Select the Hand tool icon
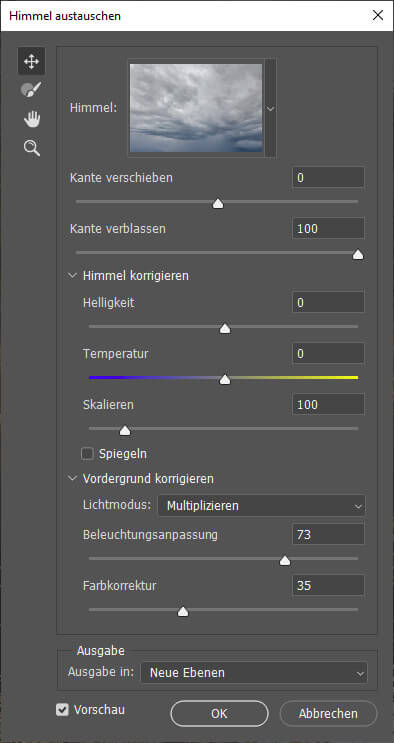The height and width of the screenshot is (743, 394). coord(32,119)
